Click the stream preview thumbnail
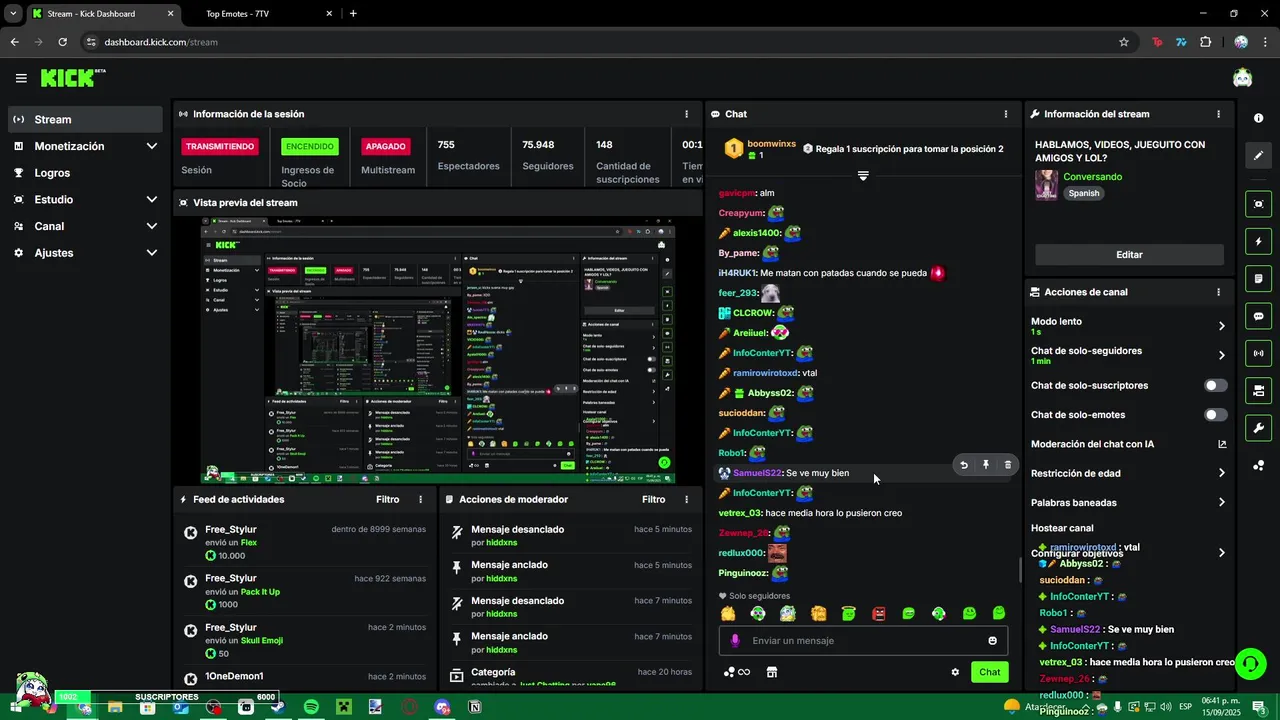1280x720 pixels. click(438, 350)
